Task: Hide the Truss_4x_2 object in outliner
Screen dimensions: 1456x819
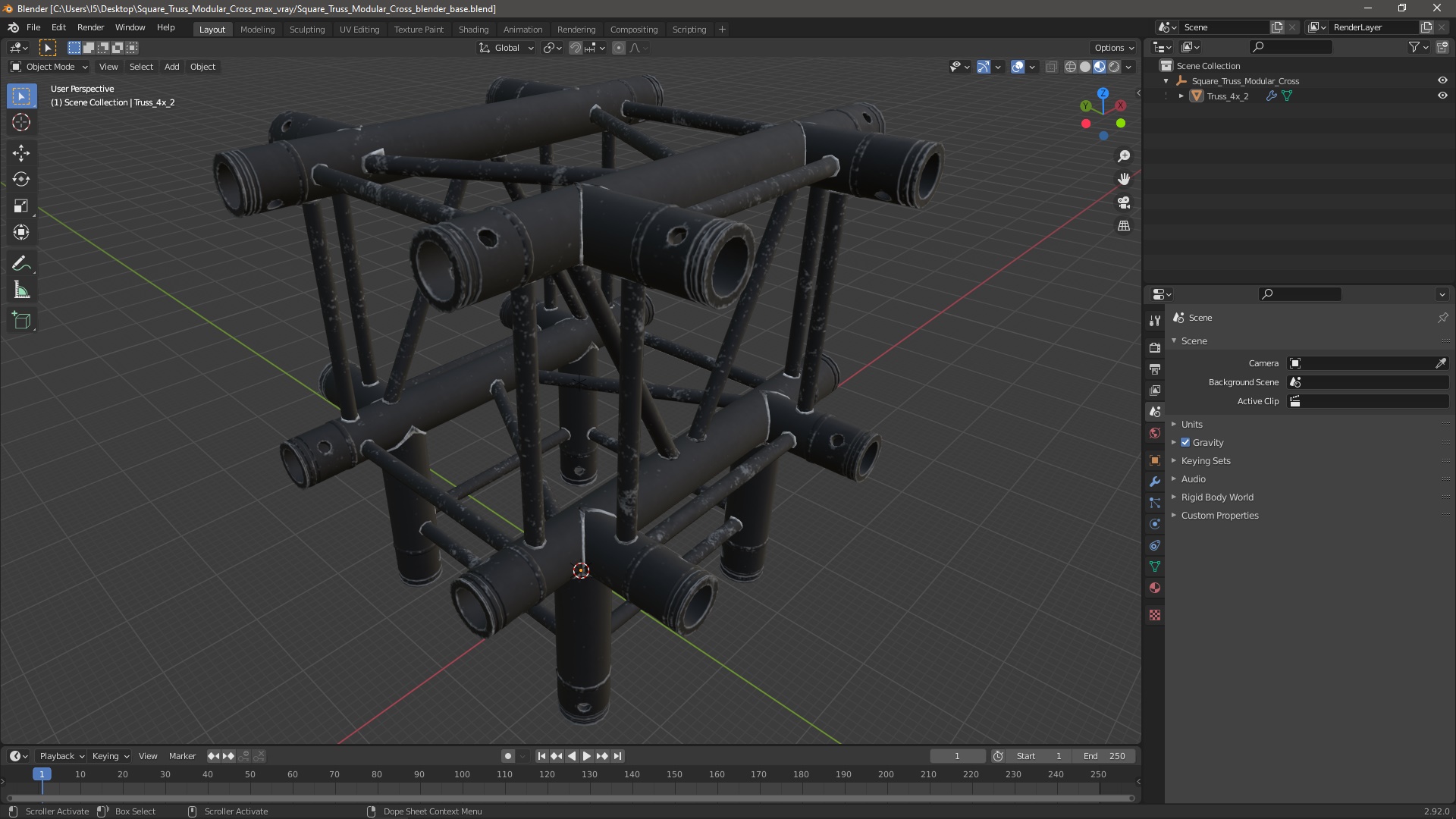Action: 1442,96
